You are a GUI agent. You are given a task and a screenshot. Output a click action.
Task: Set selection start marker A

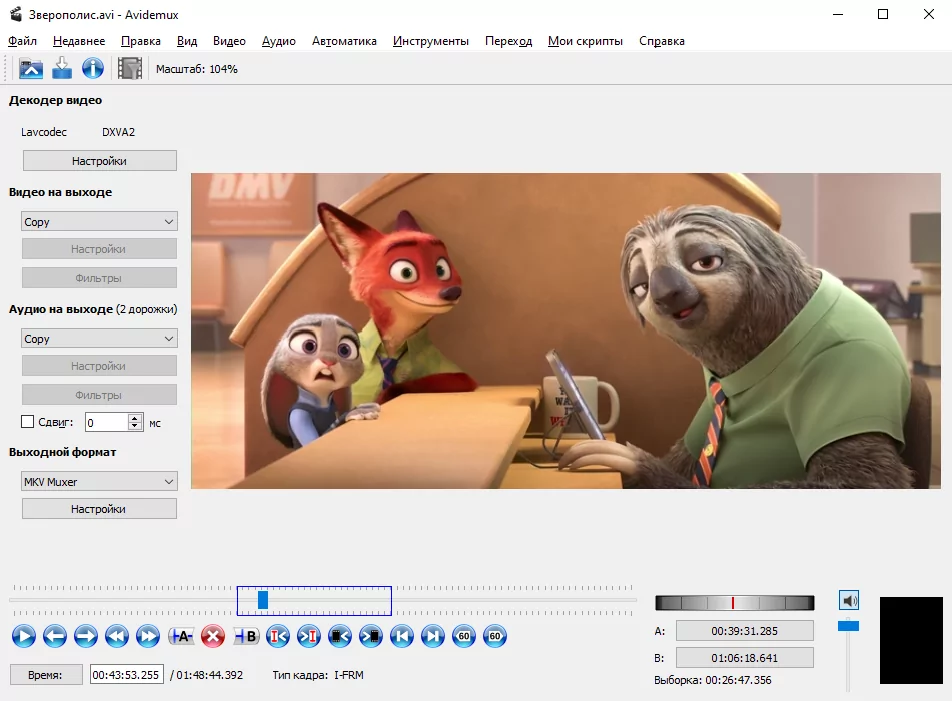point(181,636)
